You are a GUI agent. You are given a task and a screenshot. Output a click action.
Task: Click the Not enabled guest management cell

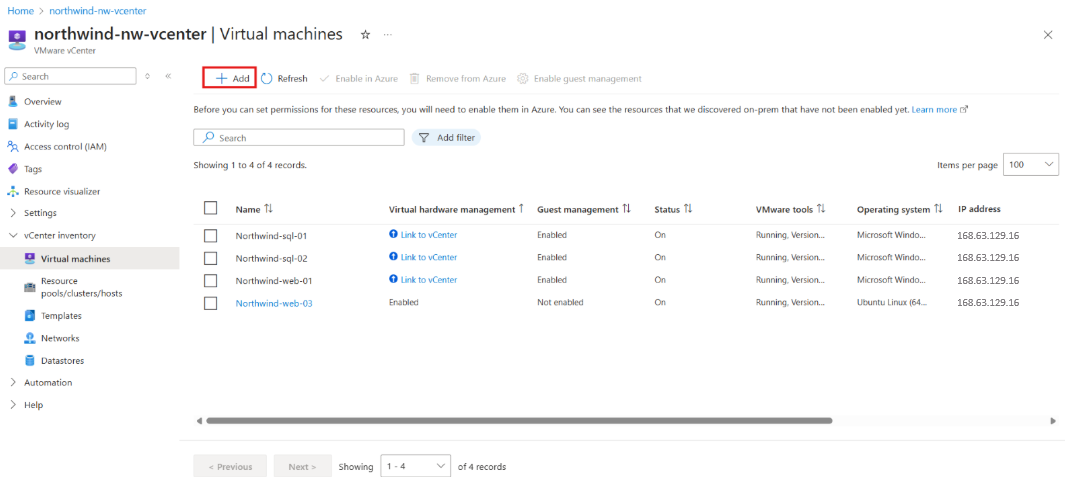[560, 302]
